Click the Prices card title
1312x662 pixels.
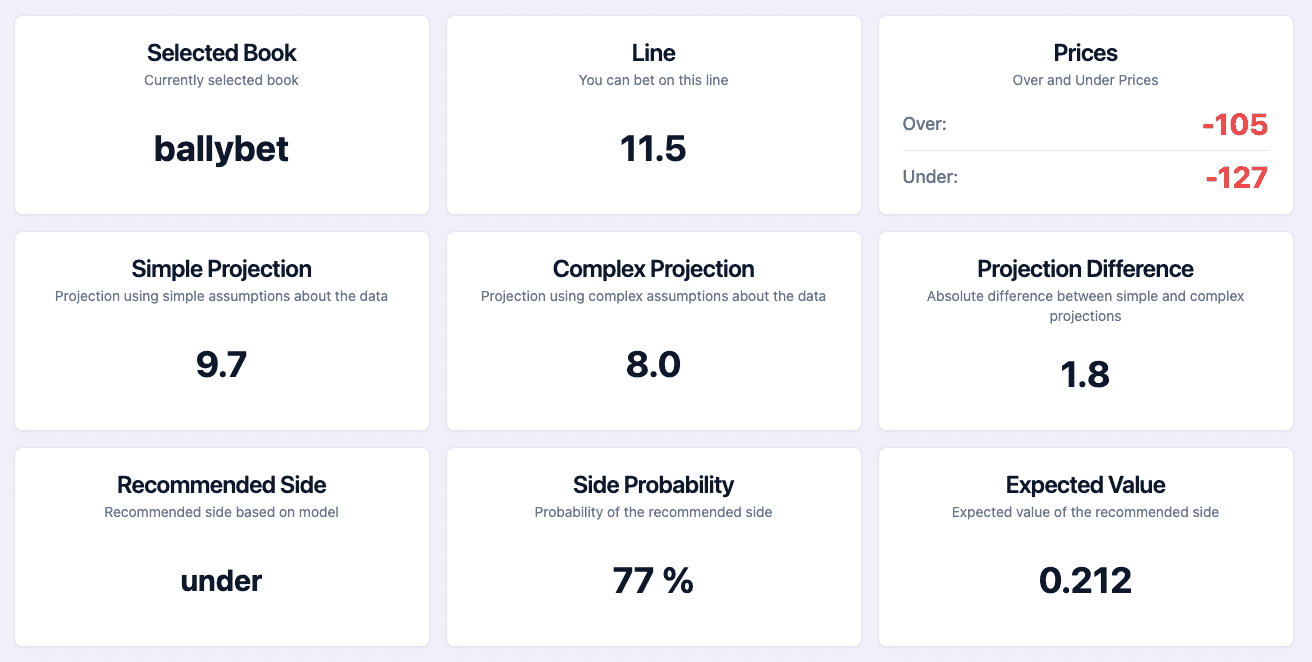pos(1085,52)
